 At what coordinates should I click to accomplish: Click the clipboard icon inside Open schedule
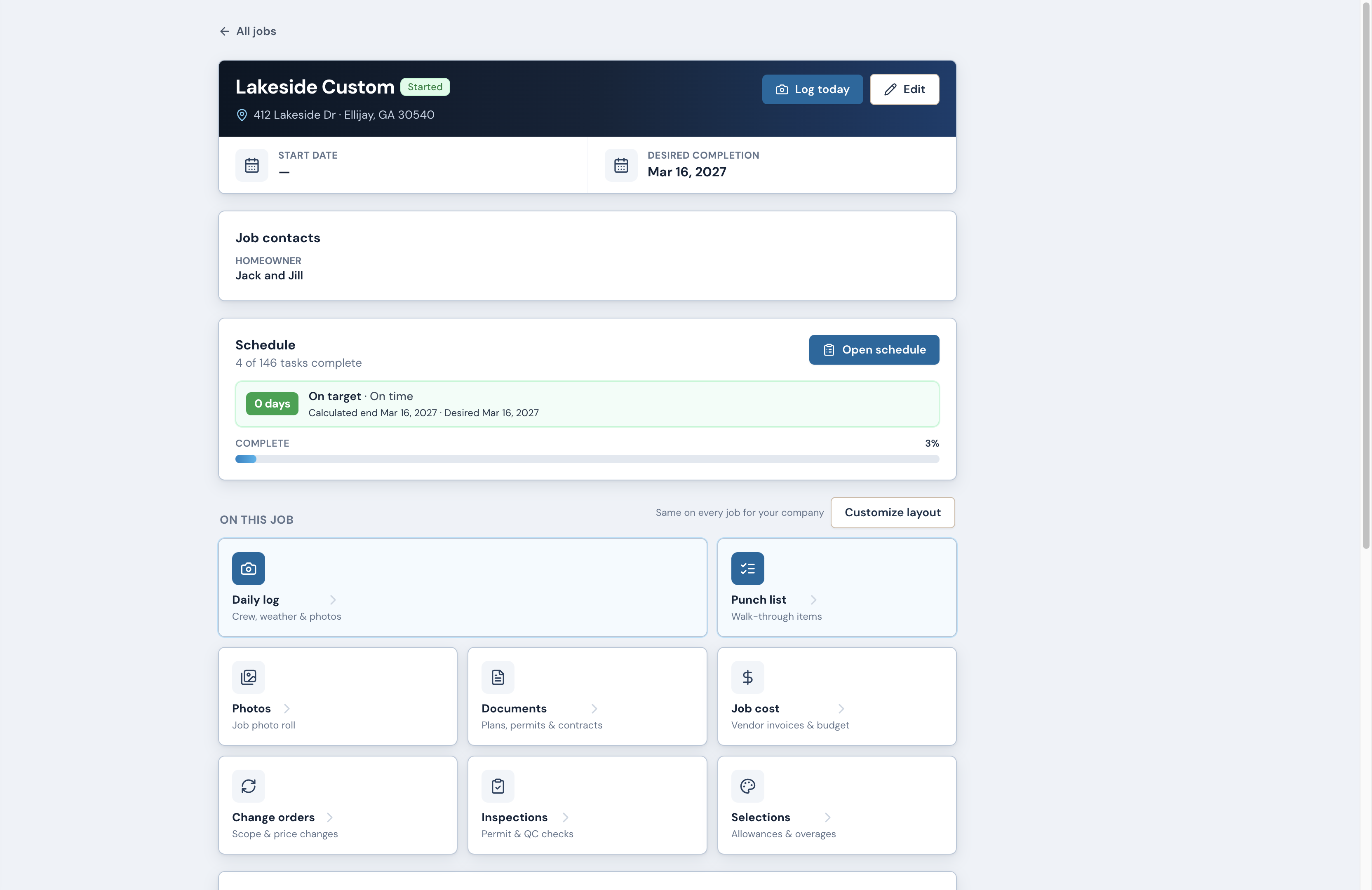[x=828, y=350]
